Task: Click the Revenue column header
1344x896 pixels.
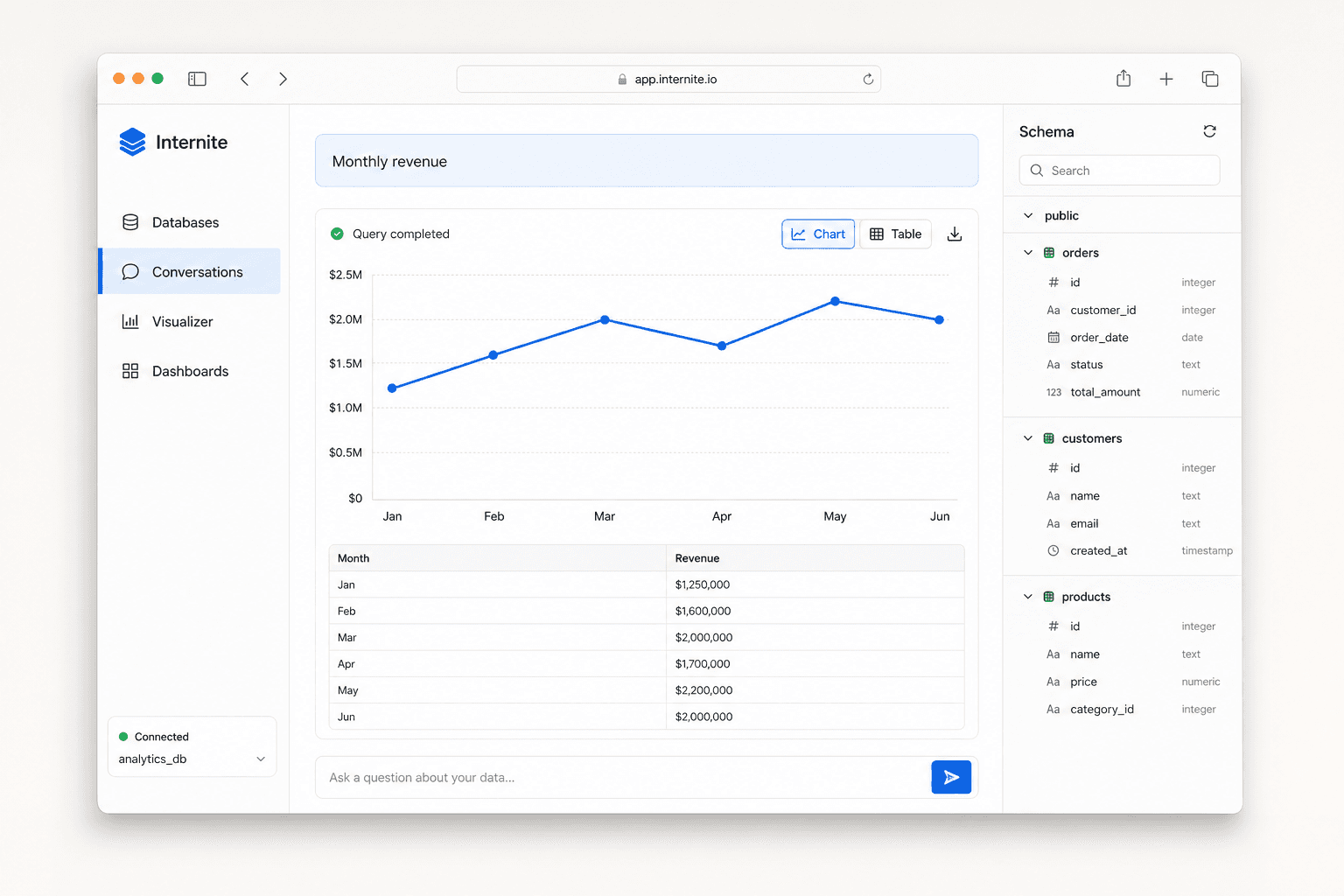Action: [815, 558]
